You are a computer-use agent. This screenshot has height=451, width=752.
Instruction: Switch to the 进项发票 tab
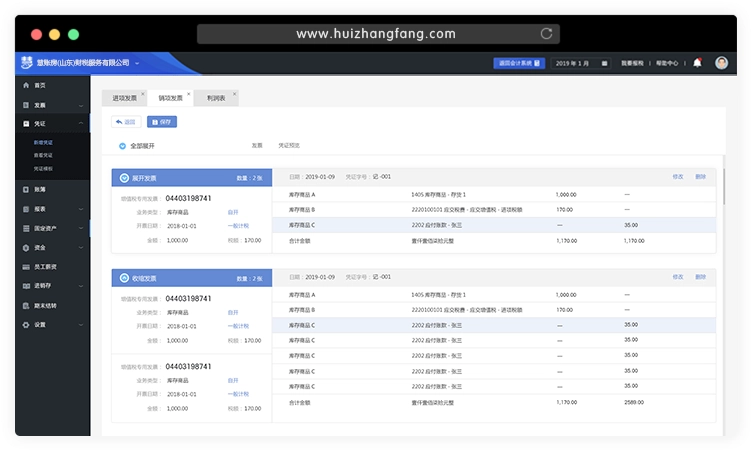(124, 98)
